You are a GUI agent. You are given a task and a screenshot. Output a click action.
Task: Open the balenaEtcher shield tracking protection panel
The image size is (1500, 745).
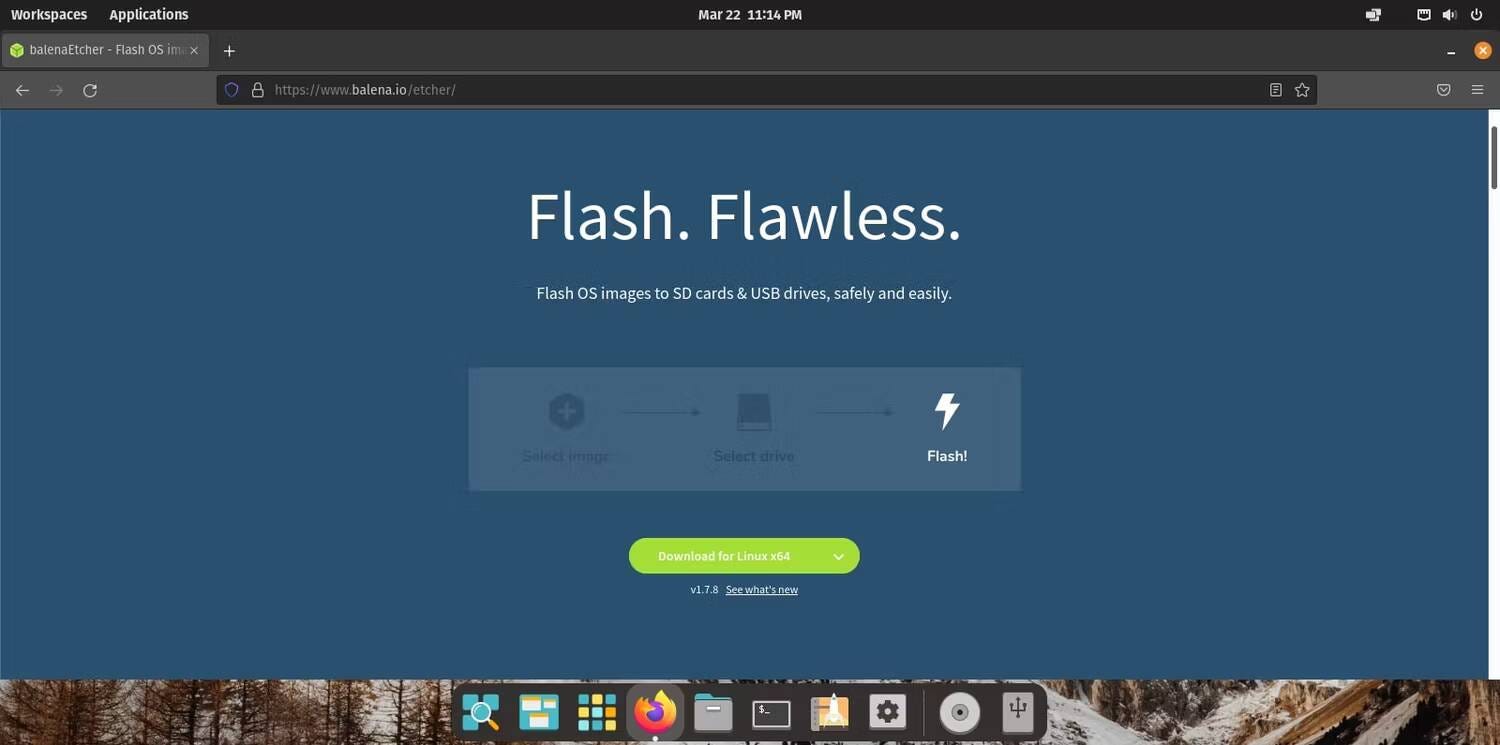point(231,89)
